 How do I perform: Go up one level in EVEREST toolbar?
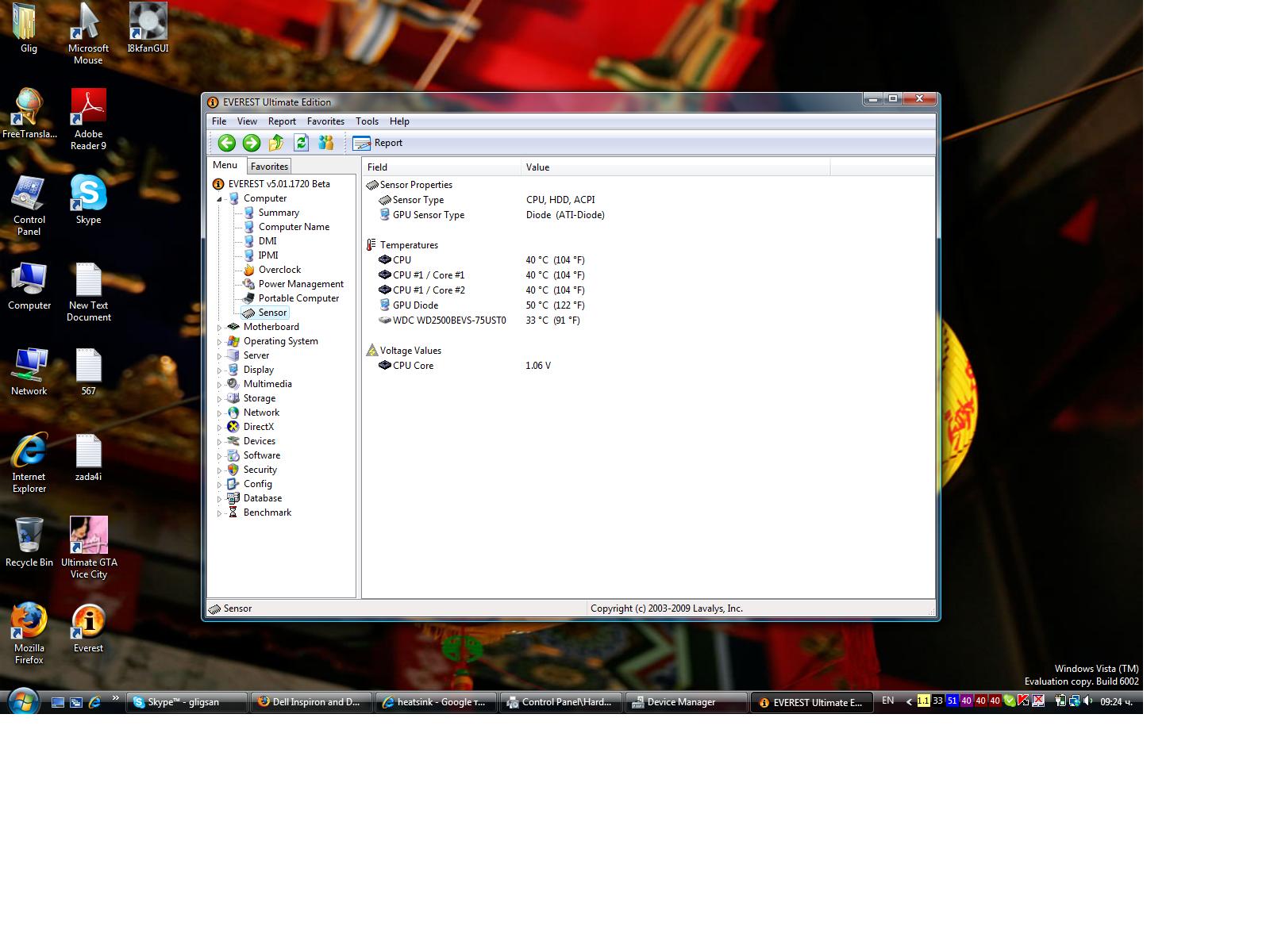pos(276,143)
